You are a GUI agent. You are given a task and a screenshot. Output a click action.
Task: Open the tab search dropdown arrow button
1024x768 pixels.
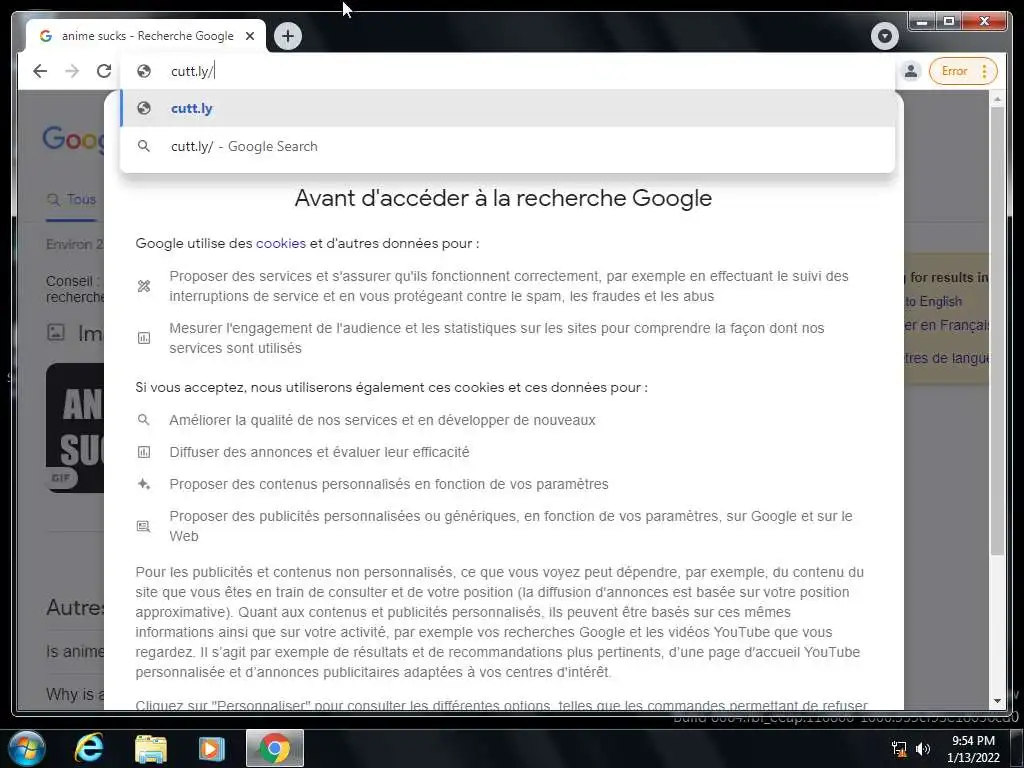point(884,36)
